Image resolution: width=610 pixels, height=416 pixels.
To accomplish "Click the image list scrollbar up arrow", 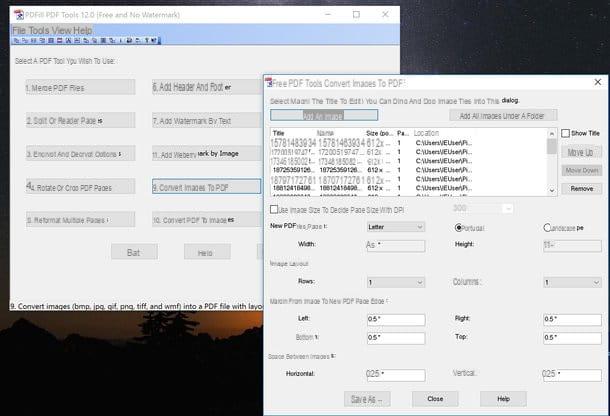I will (552, 133).
